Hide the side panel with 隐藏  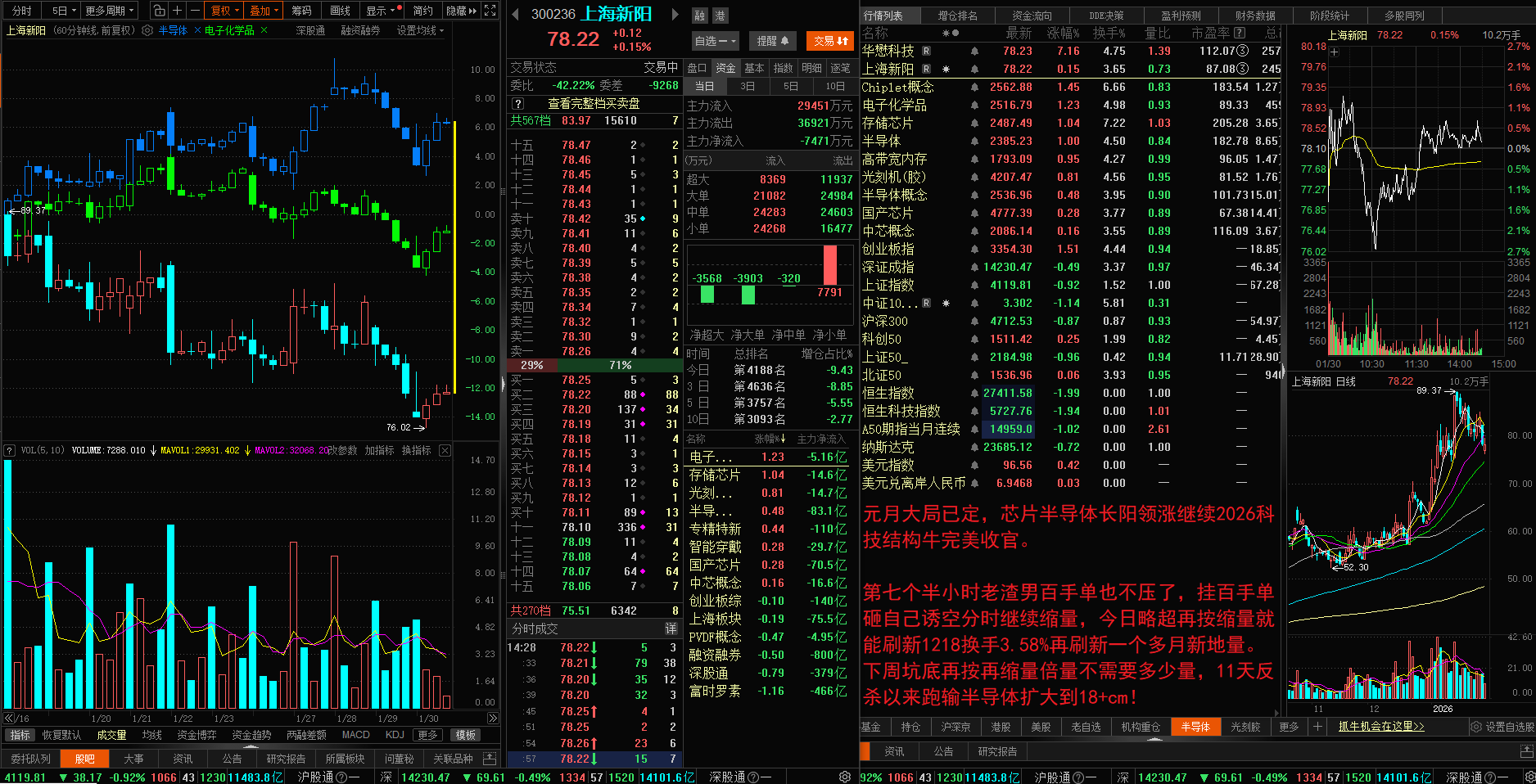[x=461, y=11]
